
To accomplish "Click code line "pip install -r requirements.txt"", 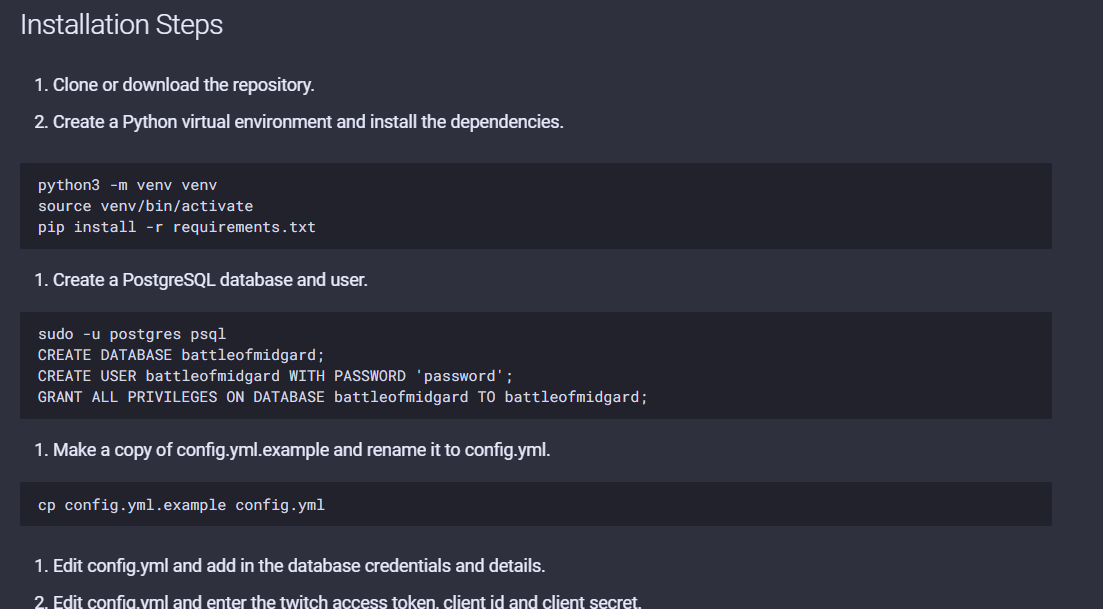I will coord(177,227).
